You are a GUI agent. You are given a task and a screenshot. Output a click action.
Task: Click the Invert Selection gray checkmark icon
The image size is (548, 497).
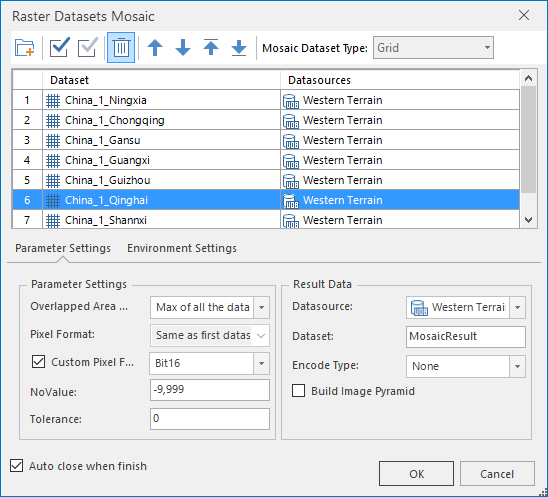(x=87, y=48)
